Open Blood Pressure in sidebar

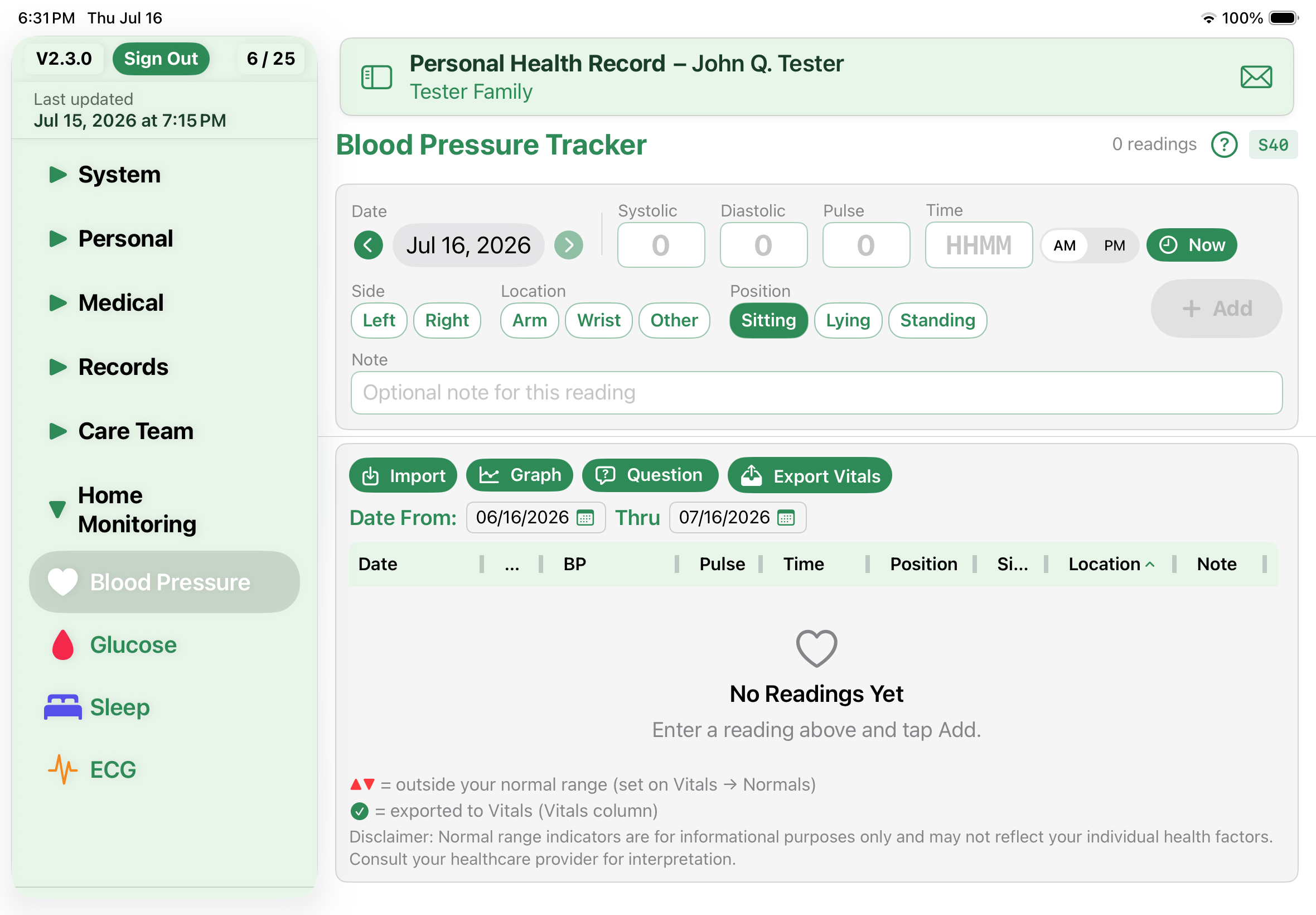pyautogui.click(x=164, y=582)
